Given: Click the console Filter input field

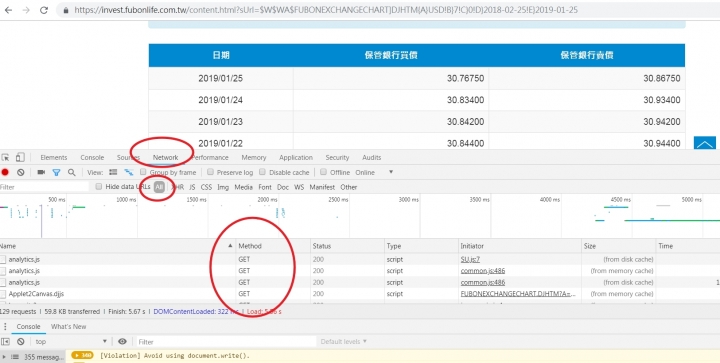Looking at the screenshot, I should coord(226,341).
